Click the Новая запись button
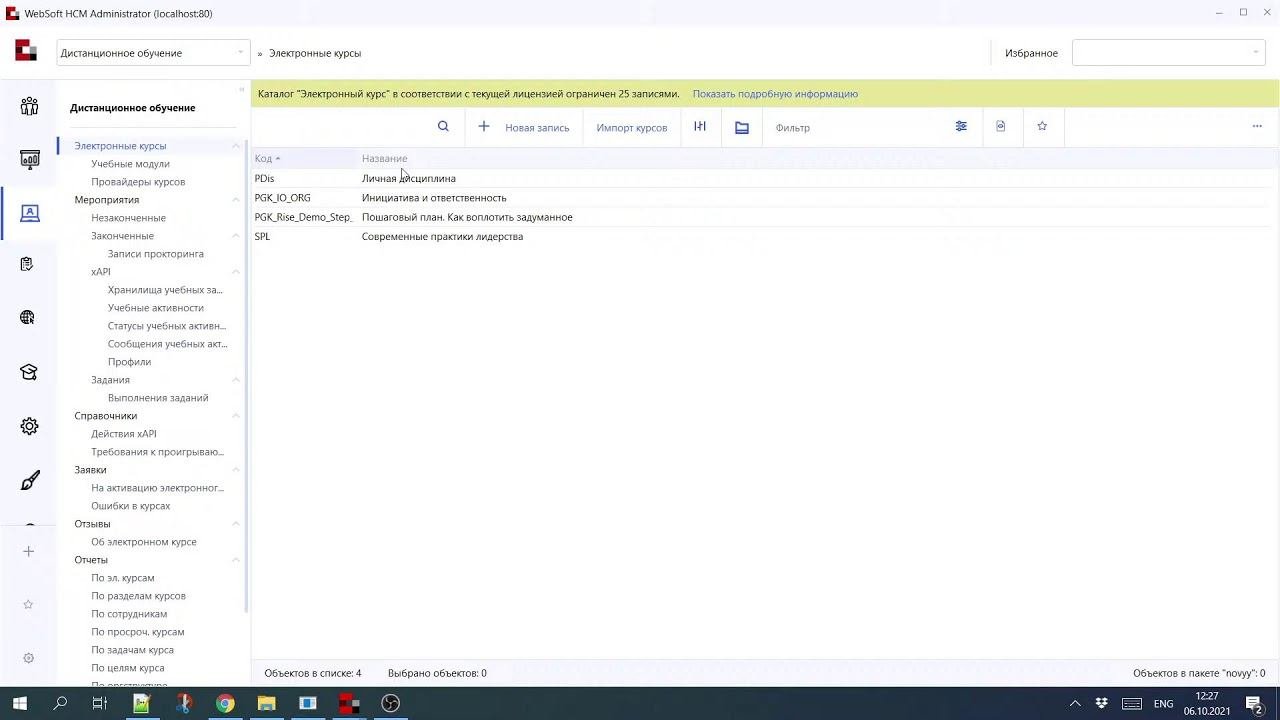 point(523,127)
